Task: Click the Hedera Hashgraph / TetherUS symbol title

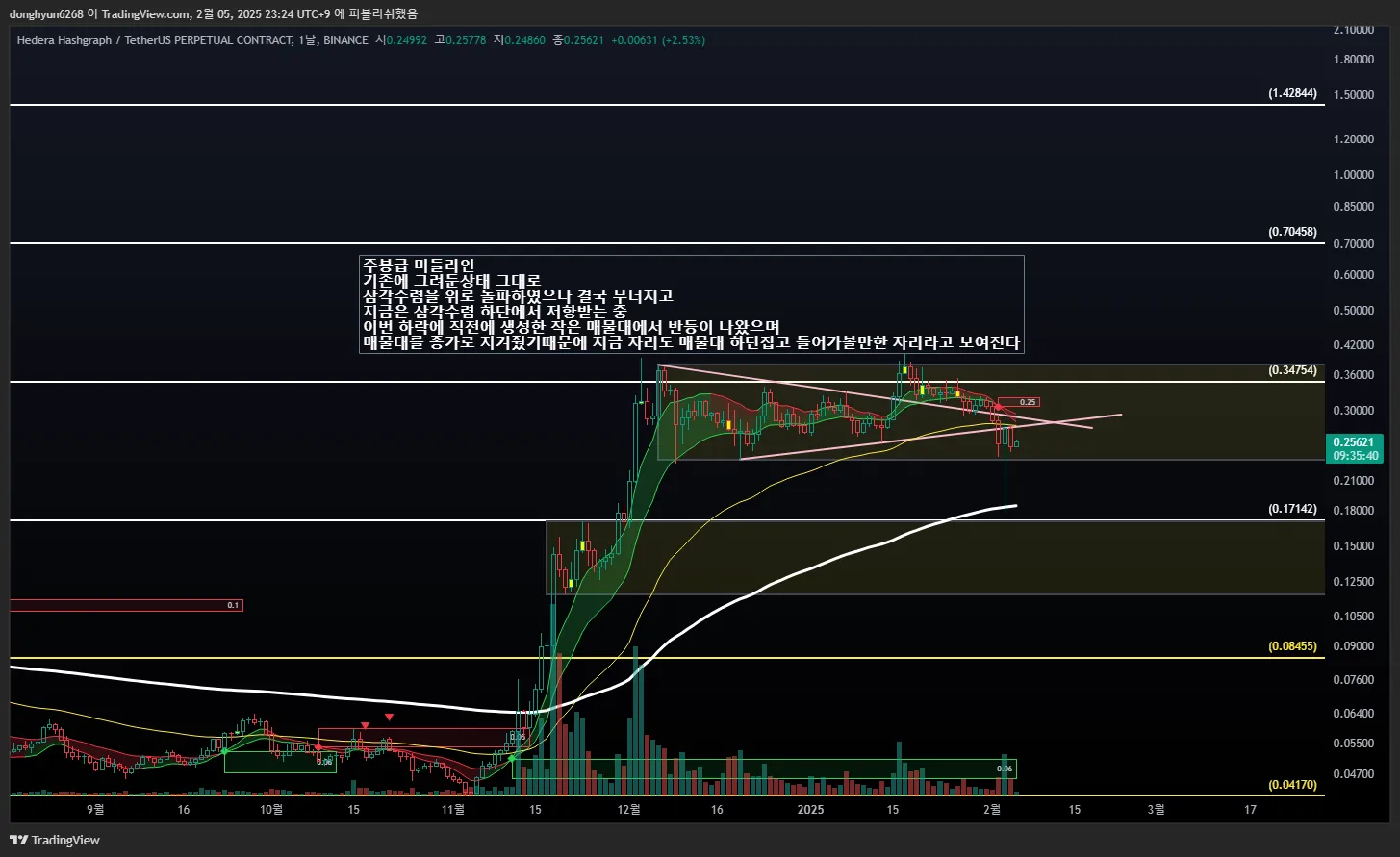Action: coord(154,40)
